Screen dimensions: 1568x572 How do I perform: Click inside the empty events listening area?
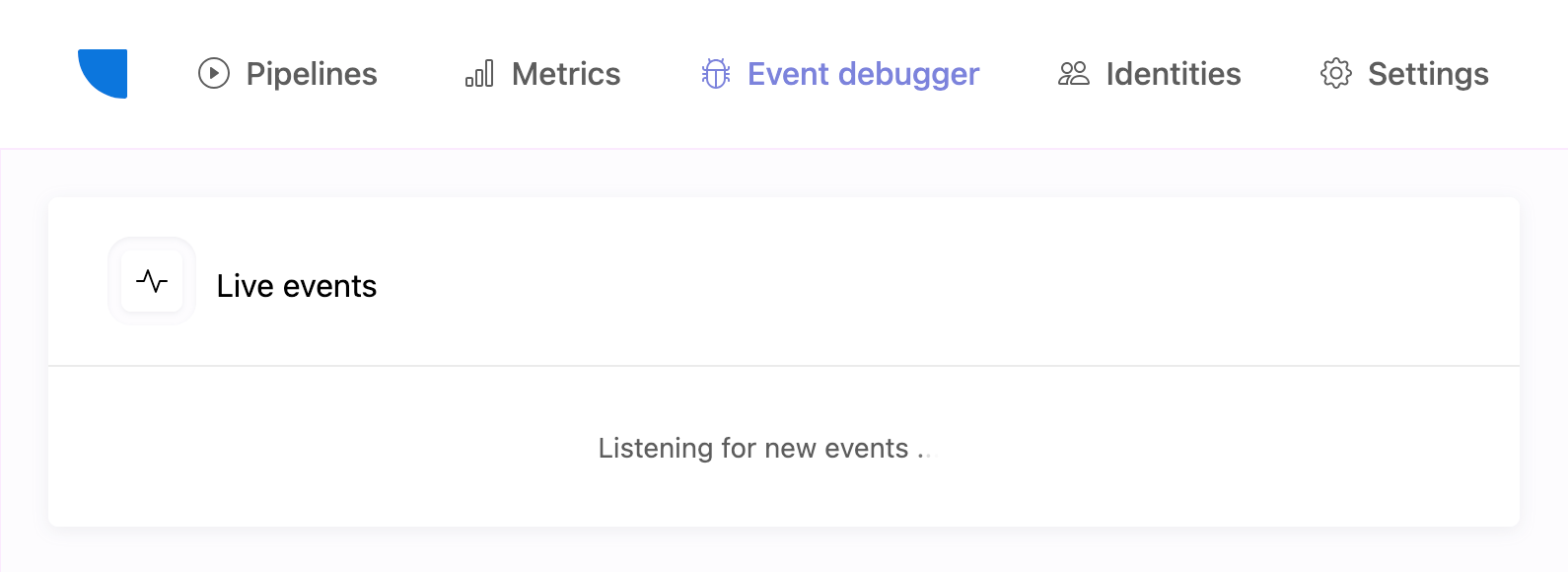tap(784, 447)
